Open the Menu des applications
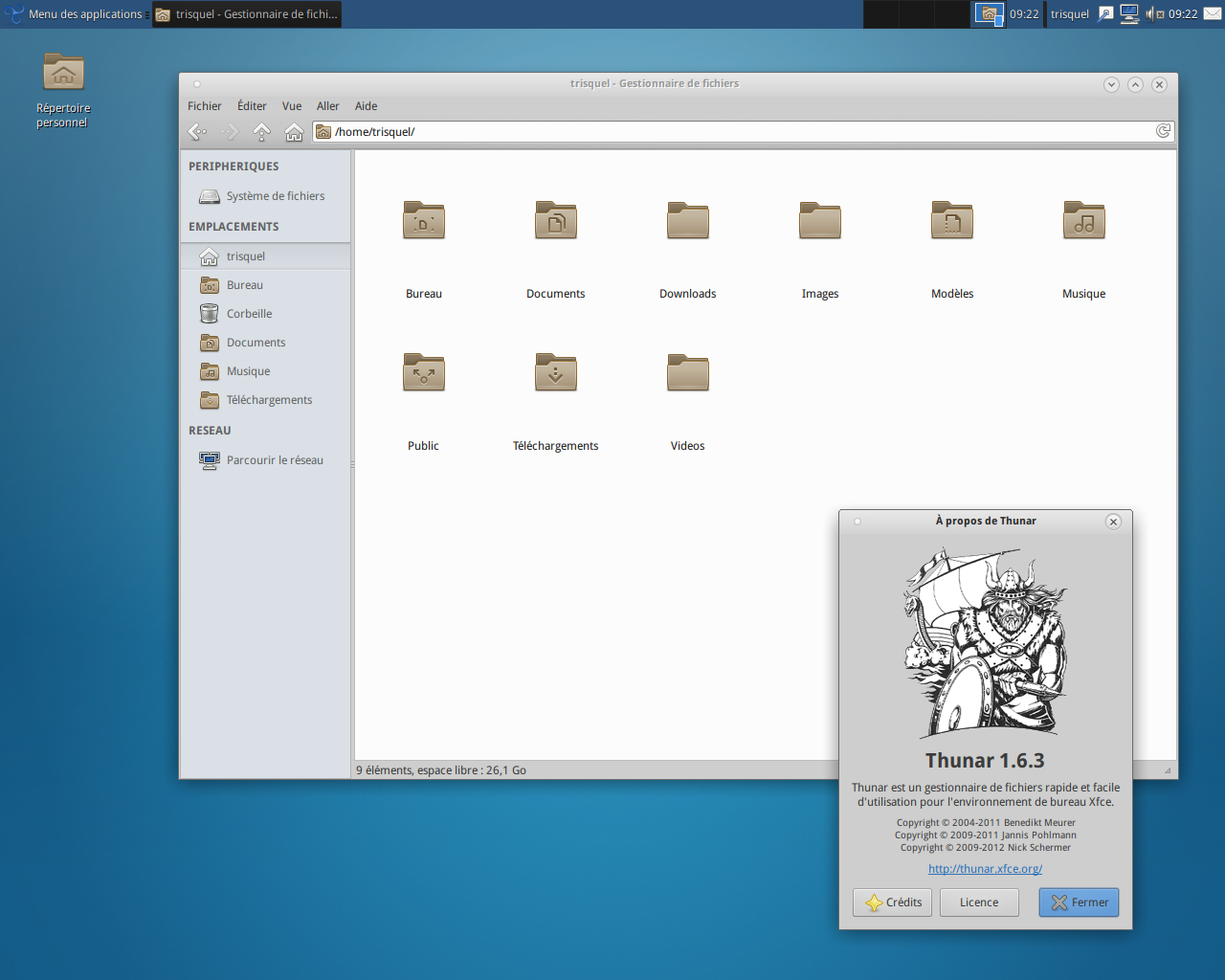This screenshot has width=1225, height=980. pyautogui.click(x=77, y=14)
